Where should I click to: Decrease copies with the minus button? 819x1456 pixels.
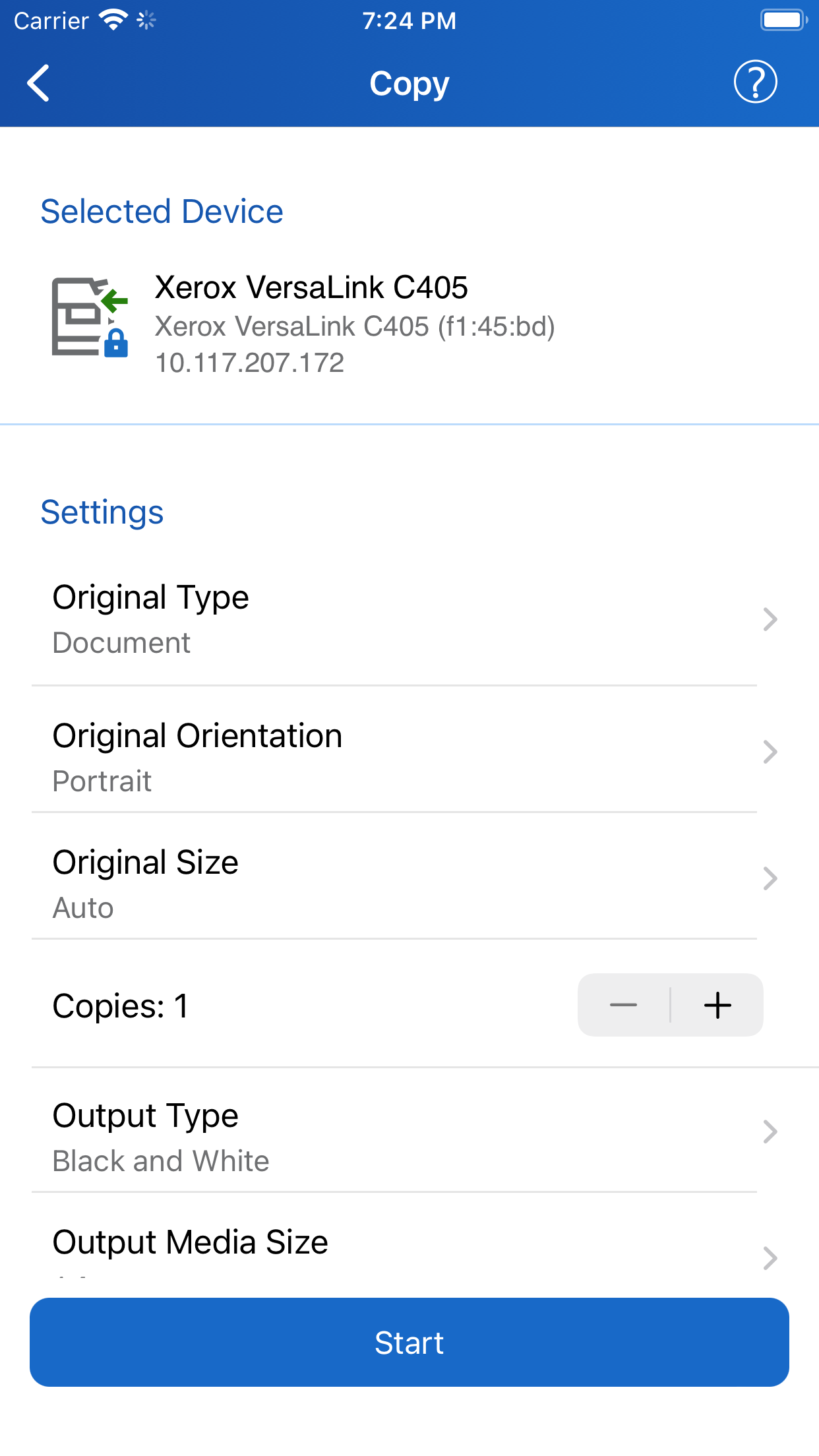622,1005
